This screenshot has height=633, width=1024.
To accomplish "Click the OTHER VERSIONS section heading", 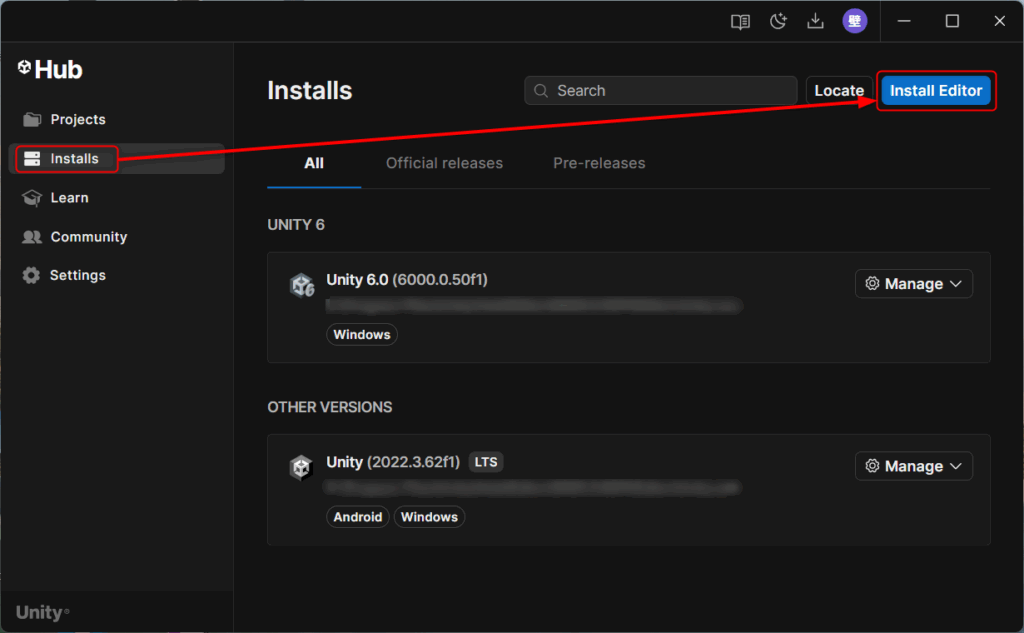I will click(x=330, y=407).
